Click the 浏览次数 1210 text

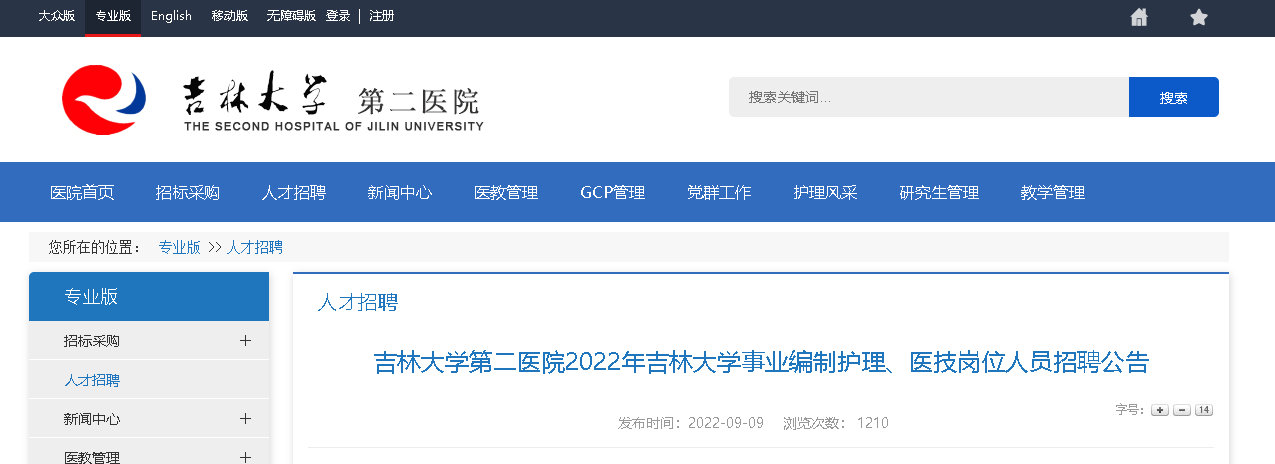click(836, 423)
